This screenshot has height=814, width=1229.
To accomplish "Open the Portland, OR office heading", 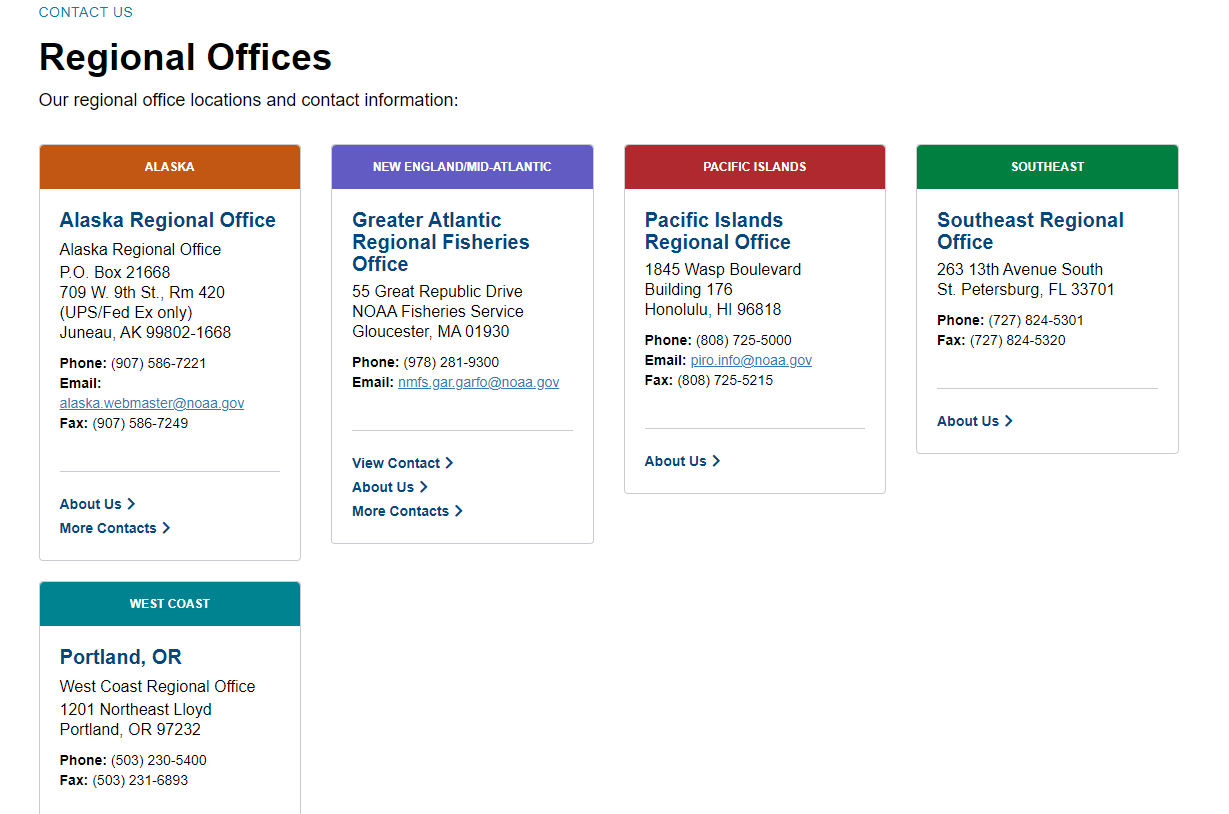I will [x=121, y=657].
